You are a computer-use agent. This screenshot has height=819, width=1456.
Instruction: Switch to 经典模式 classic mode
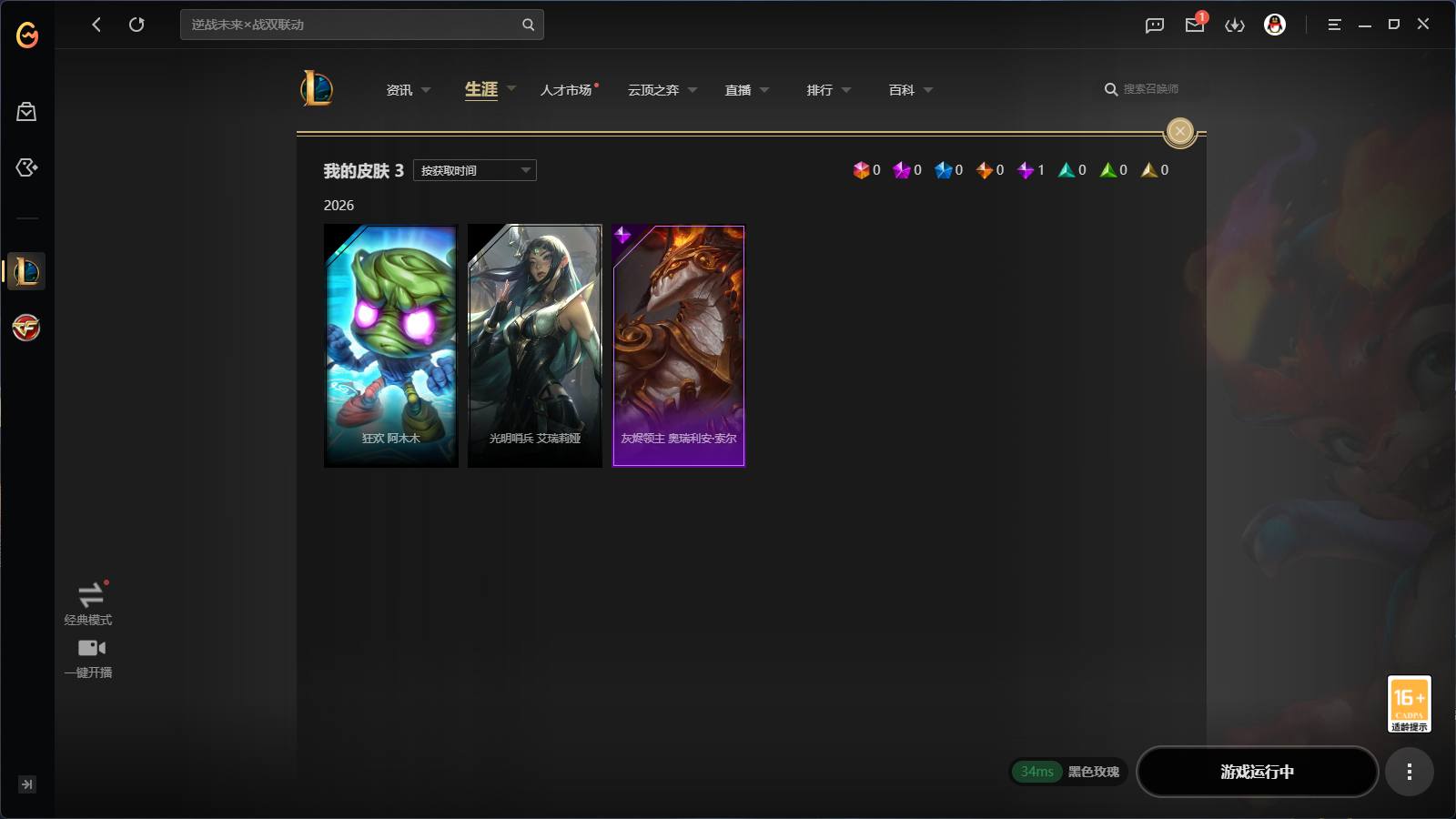pyautogui.click(x=89, y=604)
